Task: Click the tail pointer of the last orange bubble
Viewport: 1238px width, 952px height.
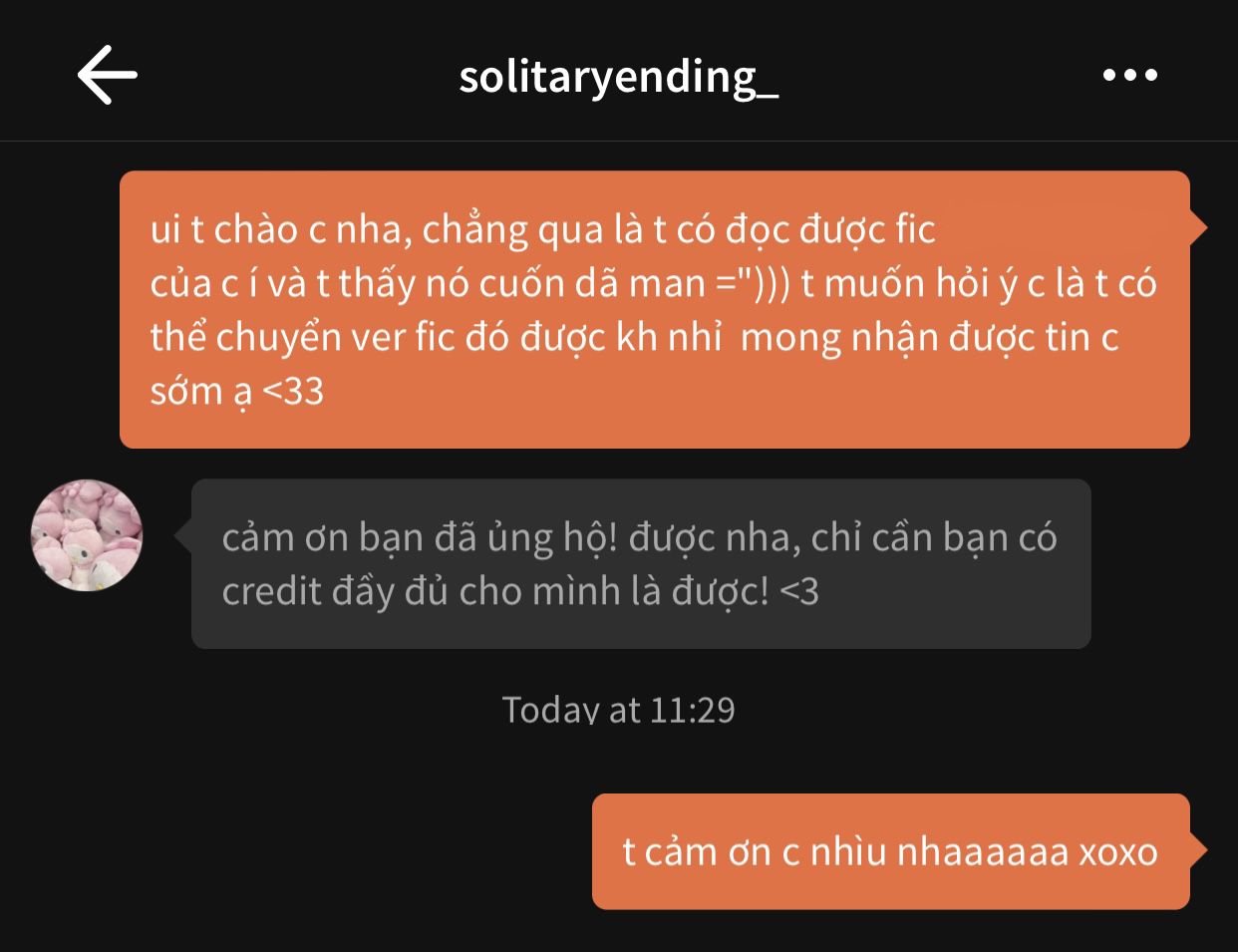Action: coord(1199,850)
